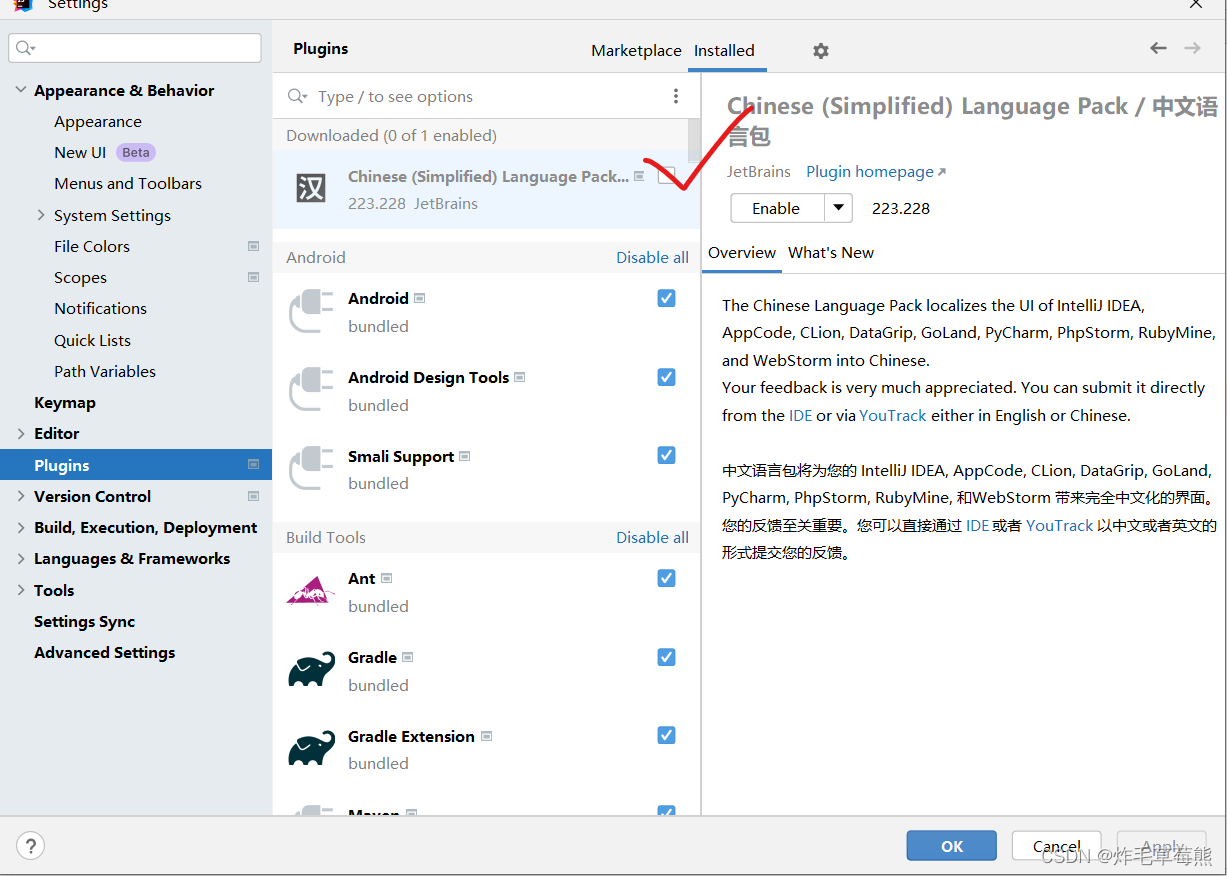The height and width of the screenshot is (876, 1227).
Task: Click the bundled tag icon next to Ant
Action: tap(387, 578)
